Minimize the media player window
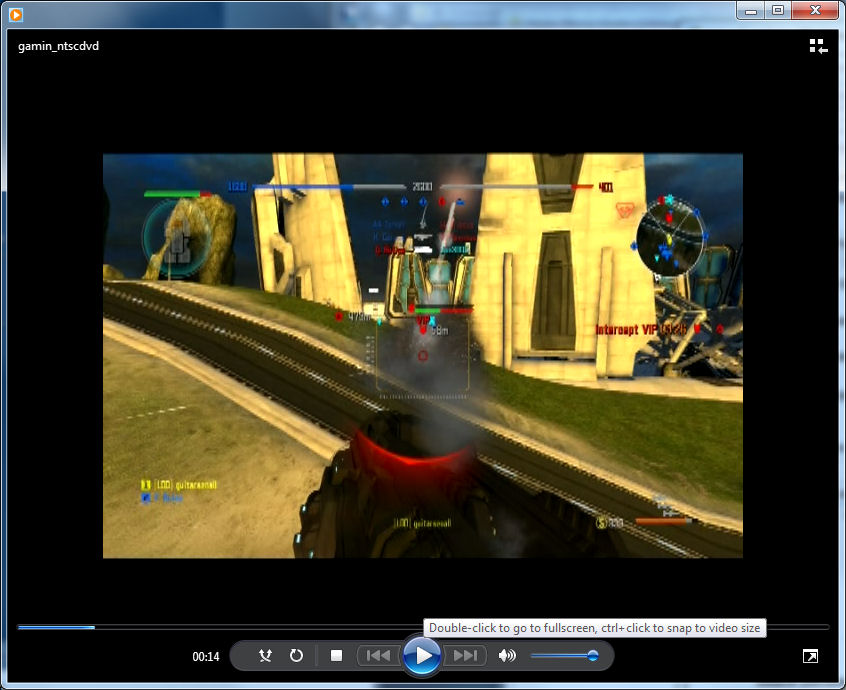This screenshot has width=846, height=690. click(x=751, y=10)
